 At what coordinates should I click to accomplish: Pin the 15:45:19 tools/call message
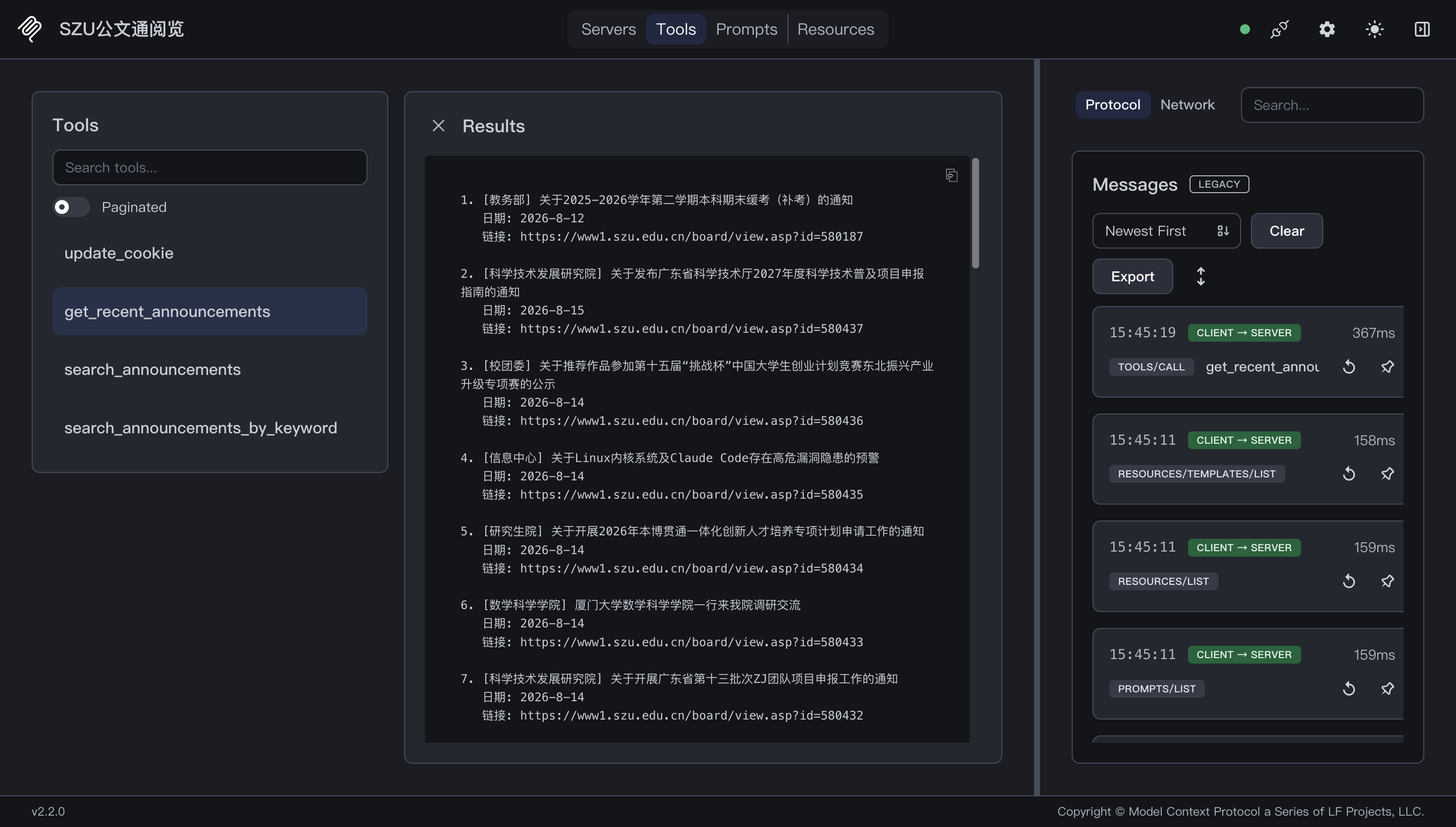click(x=1387, y=367)
